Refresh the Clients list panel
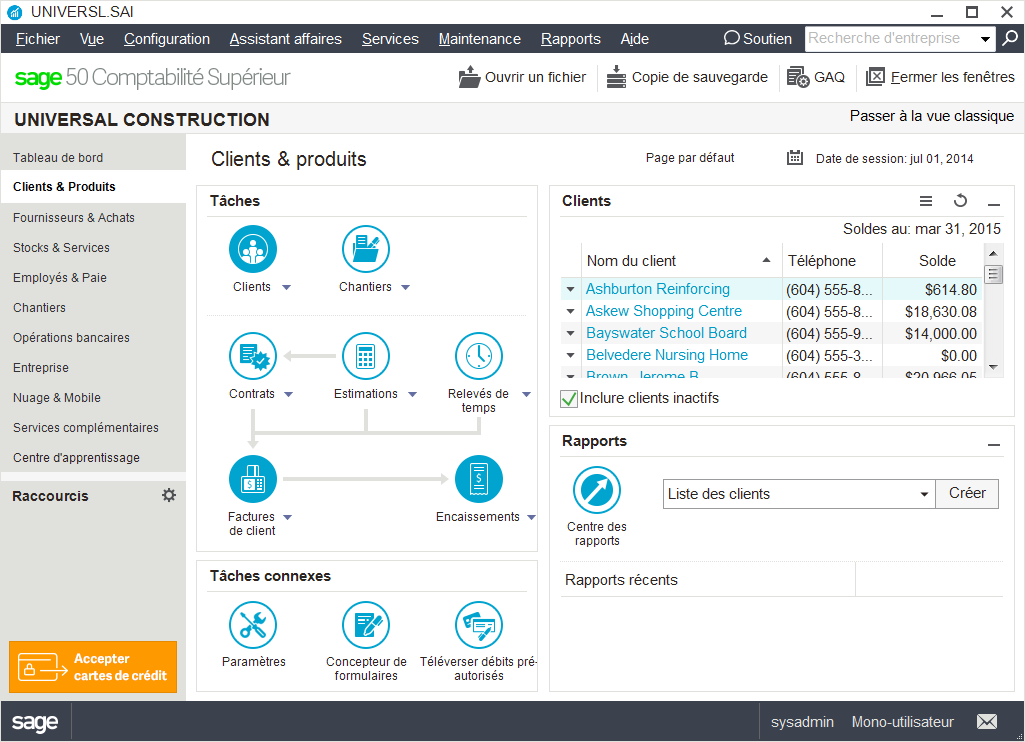1025x742 pixels. pos(960,201)
